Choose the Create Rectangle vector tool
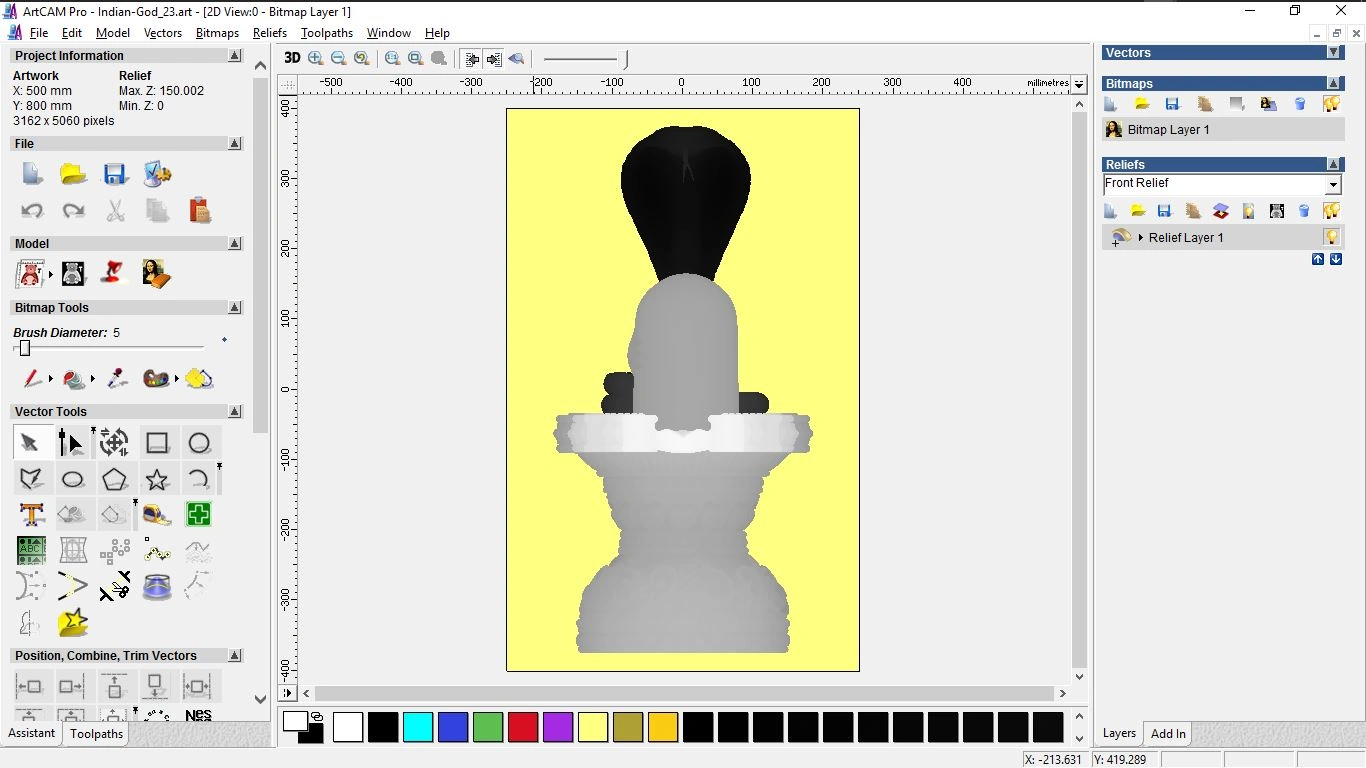 tap(157, 443)
